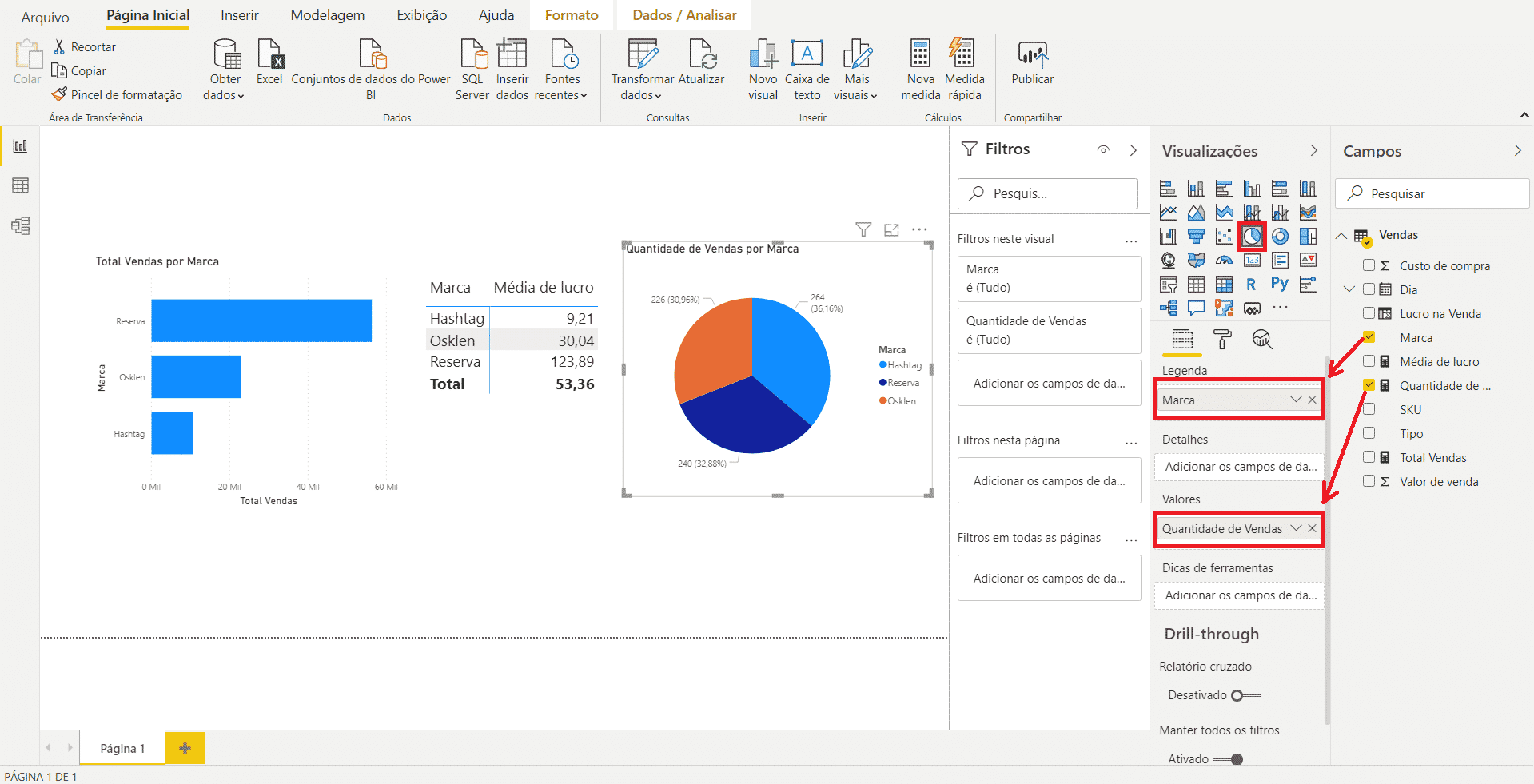Check the Total Vendas field checkbox

(x=1369, y=457)
